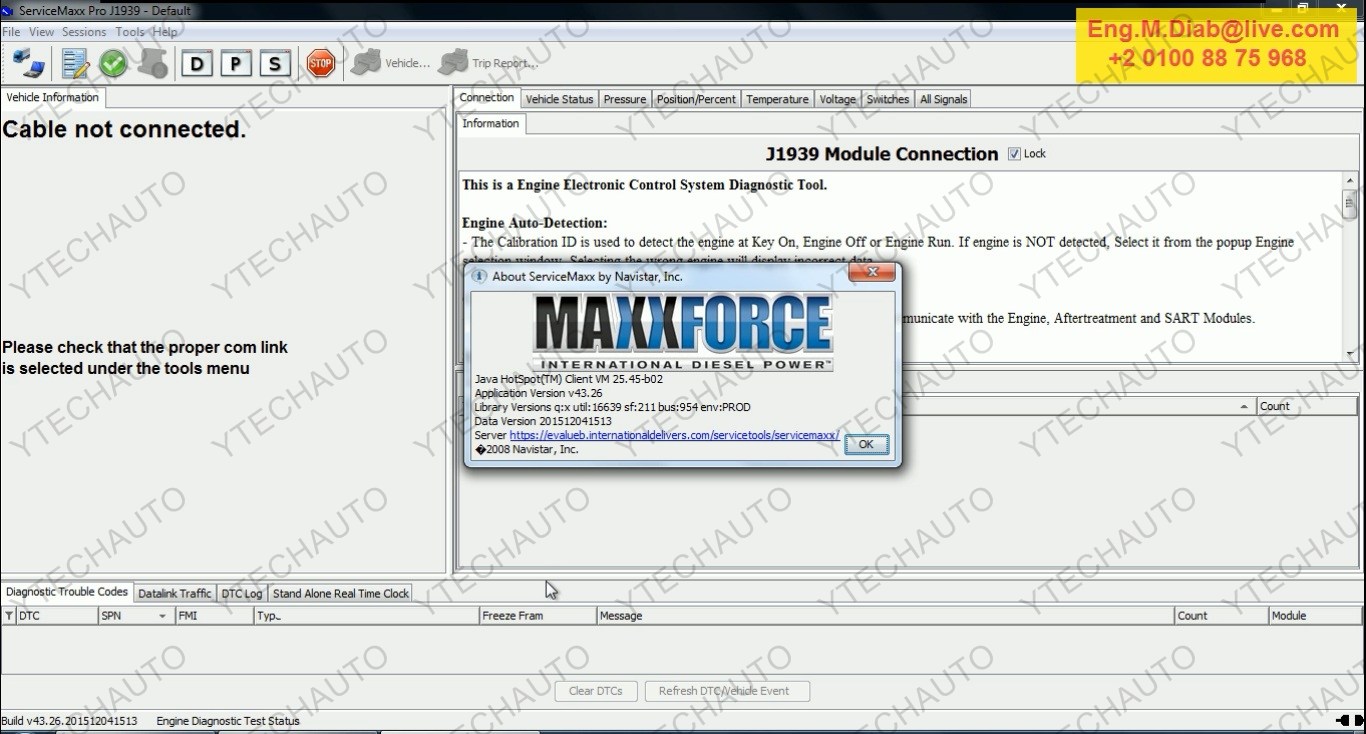Open the SPN column dropdown arrow
Screen dimensions: 1366x734
coord(161,615)
